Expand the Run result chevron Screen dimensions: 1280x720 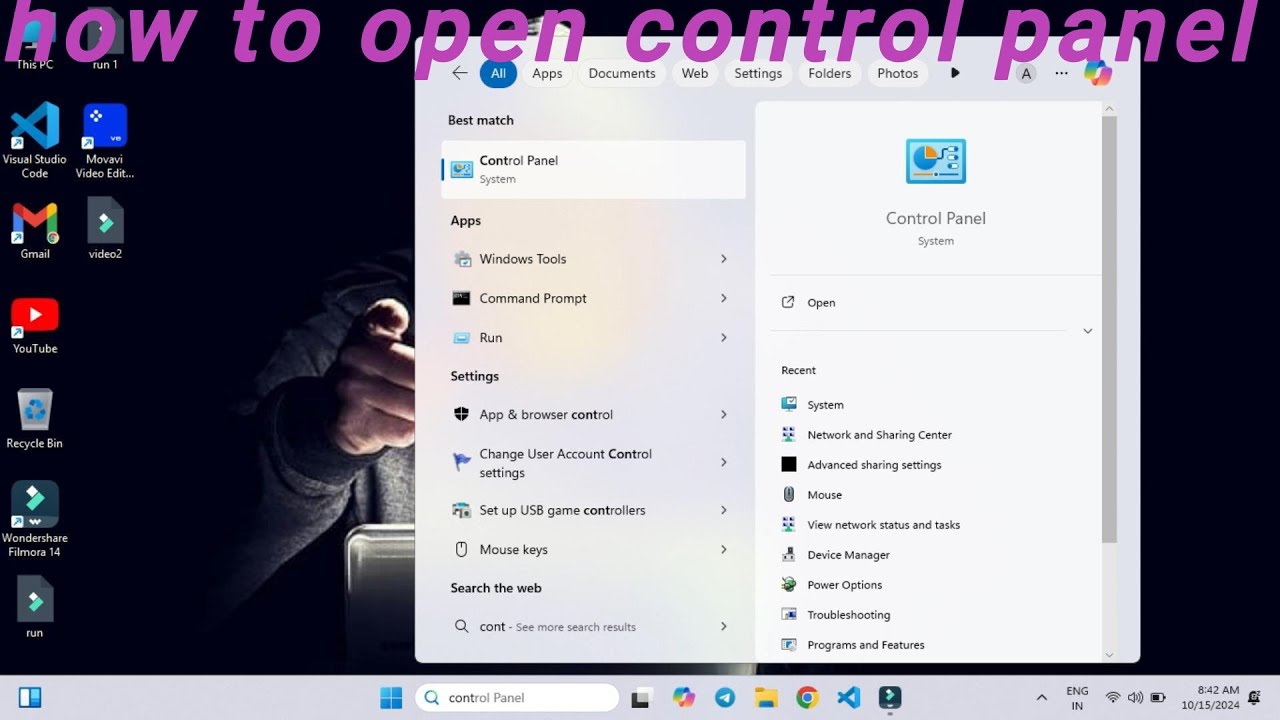coord(723,338)
